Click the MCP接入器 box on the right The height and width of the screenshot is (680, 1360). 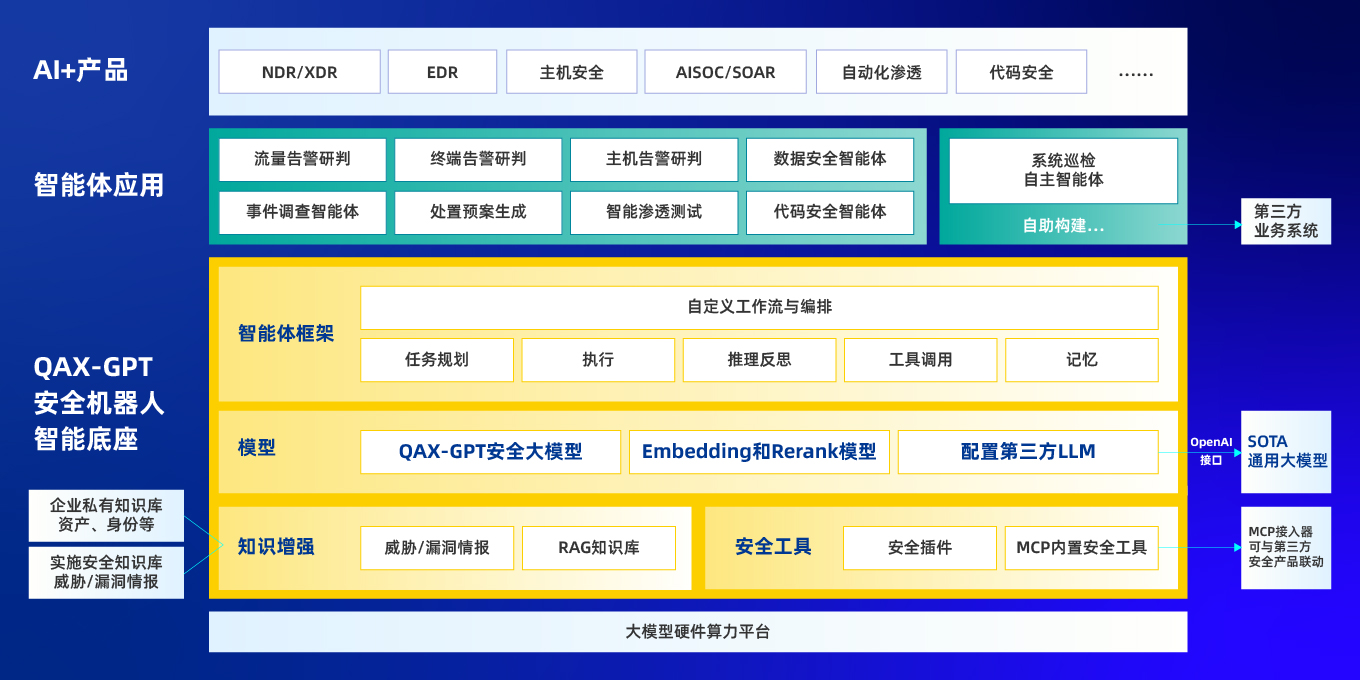pyautogui.click(x=1286, y=547)
